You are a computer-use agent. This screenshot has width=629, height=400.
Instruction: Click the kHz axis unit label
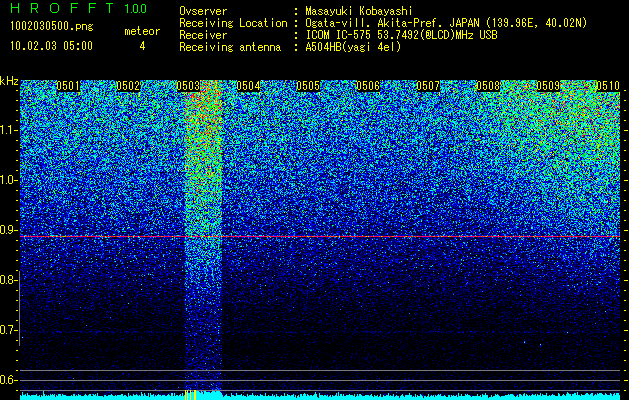9,81
